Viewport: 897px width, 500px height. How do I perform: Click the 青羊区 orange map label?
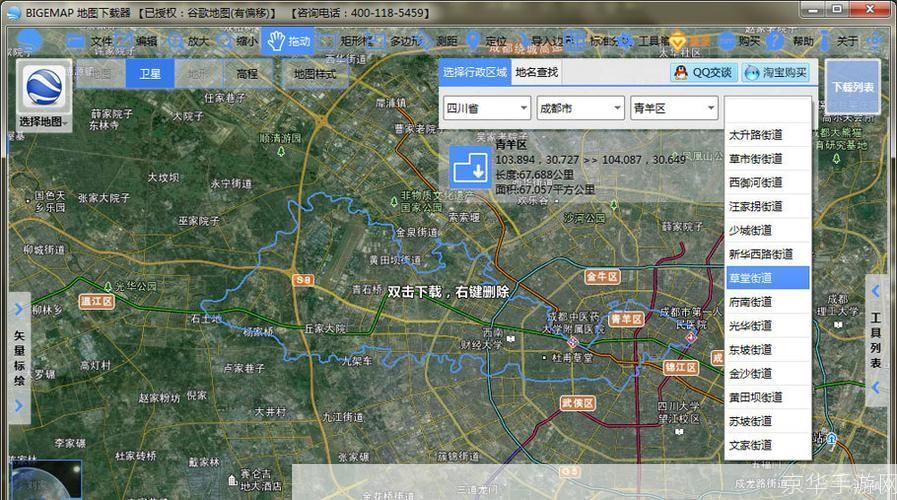(x=626, y=319)
